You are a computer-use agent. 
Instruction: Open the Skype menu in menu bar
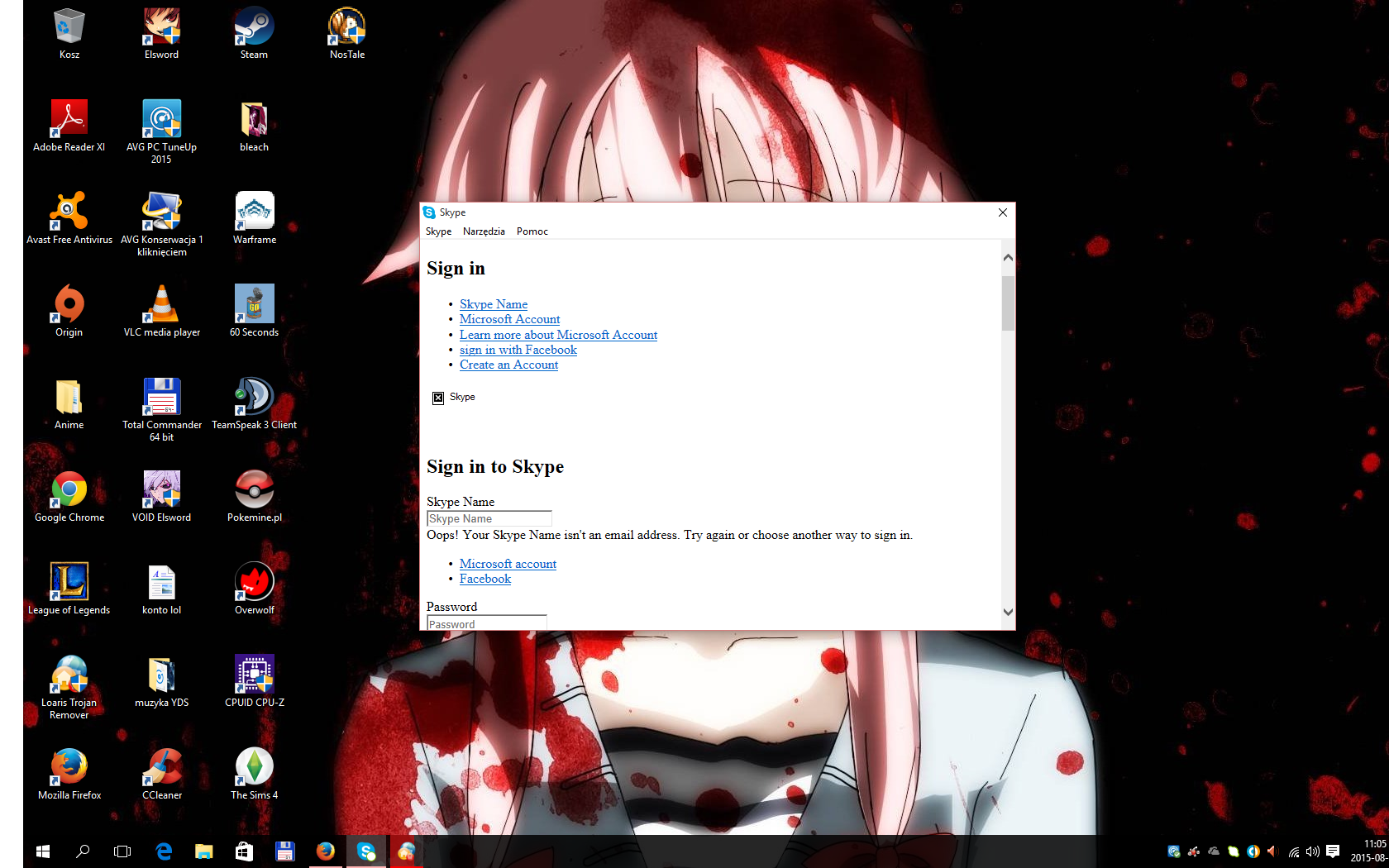pos(438,231)
